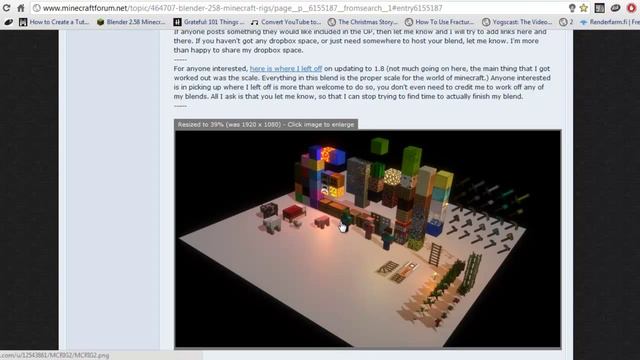Open 'How to Create a Tut...' bookmark

pyautogui.click(x=54, y=22)
